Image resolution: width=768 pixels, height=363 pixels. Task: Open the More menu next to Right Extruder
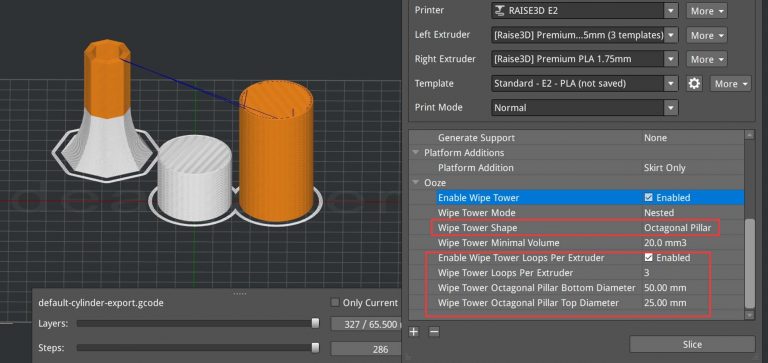[x=707, y=59]
